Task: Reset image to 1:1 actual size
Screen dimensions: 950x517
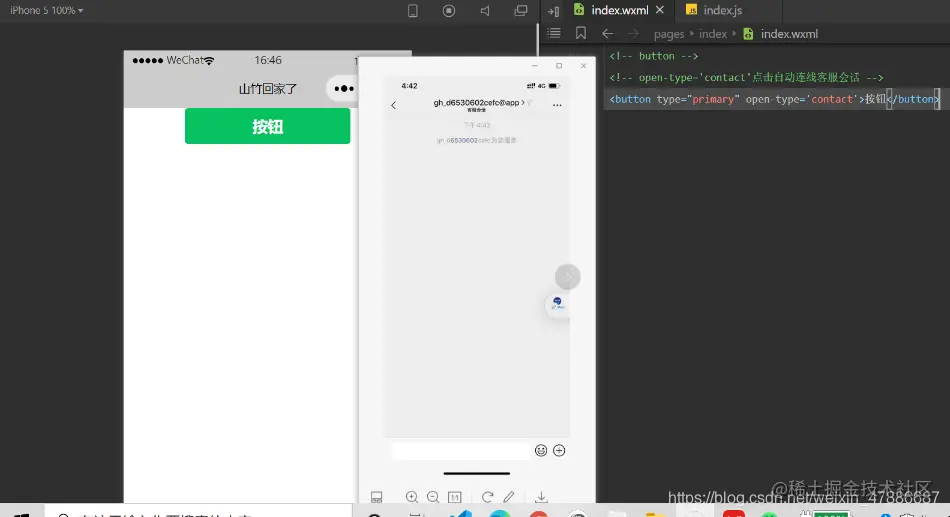Action: pos(454,497)
